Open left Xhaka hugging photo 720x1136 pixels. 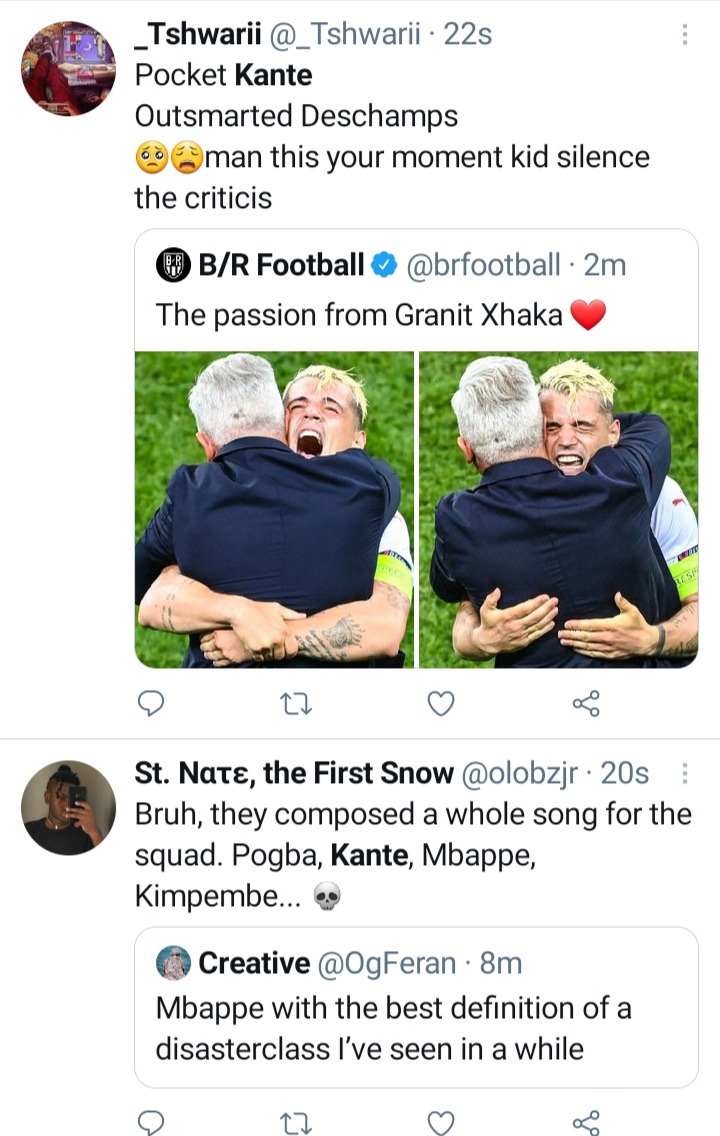click(275, 509)
